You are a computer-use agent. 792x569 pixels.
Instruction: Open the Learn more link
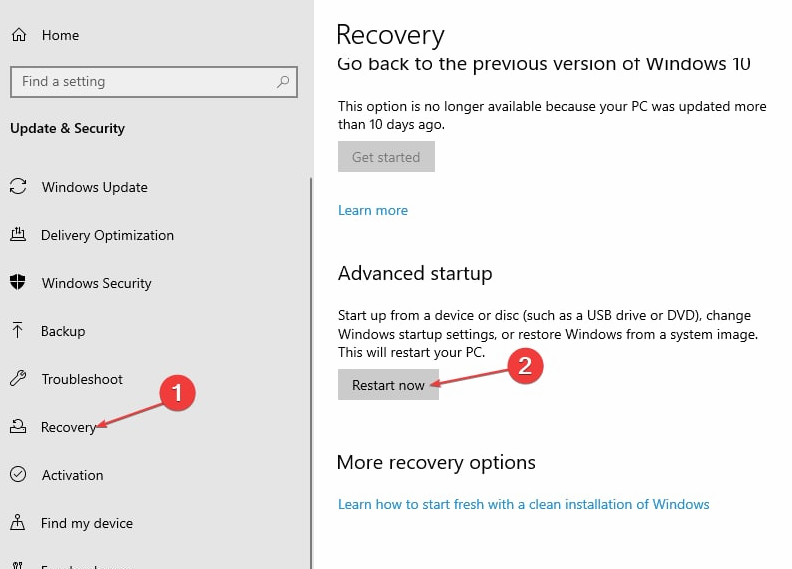pos(373,210)
